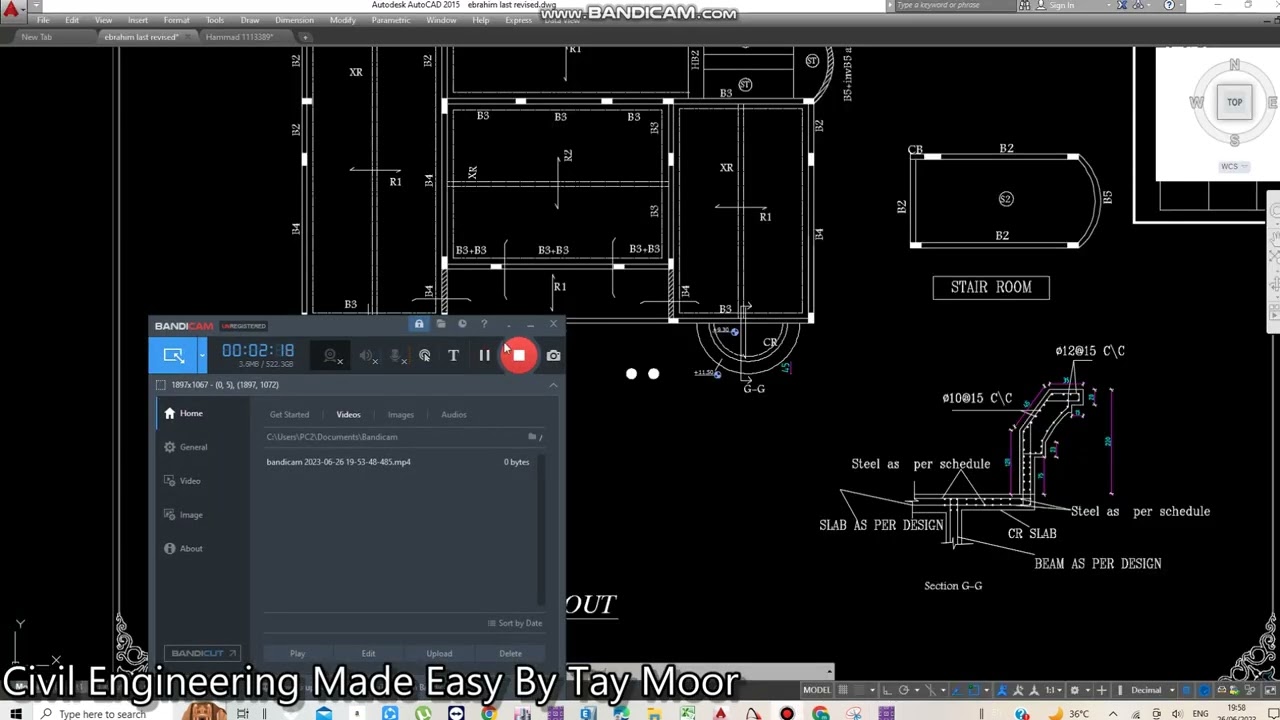This screenshot has height=720, width=1280.
Task: Open WCS dropdown below ViewCube
Action: (1234, 167)
